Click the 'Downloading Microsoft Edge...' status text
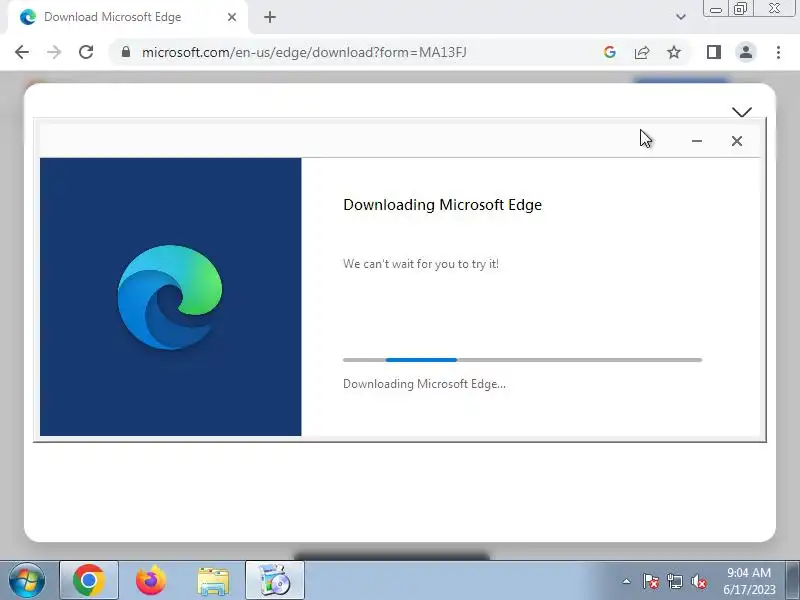Screen dimensions: 800x600 [x=424, y=384]
